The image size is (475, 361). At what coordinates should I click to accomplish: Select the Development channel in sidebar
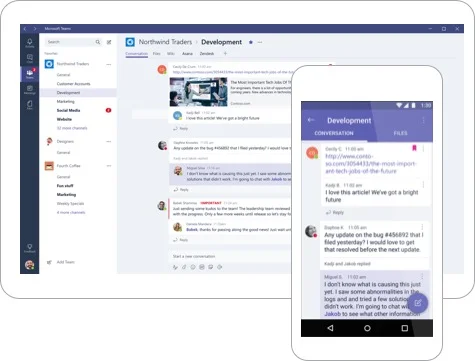click(x=78, y=93)
